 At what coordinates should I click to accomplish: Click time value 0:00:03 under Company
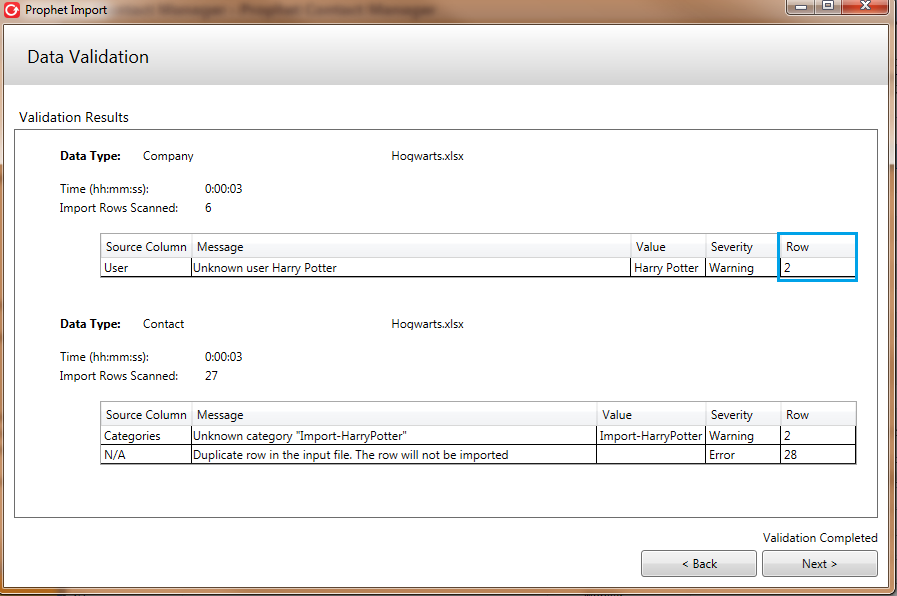tap(224, 189)
